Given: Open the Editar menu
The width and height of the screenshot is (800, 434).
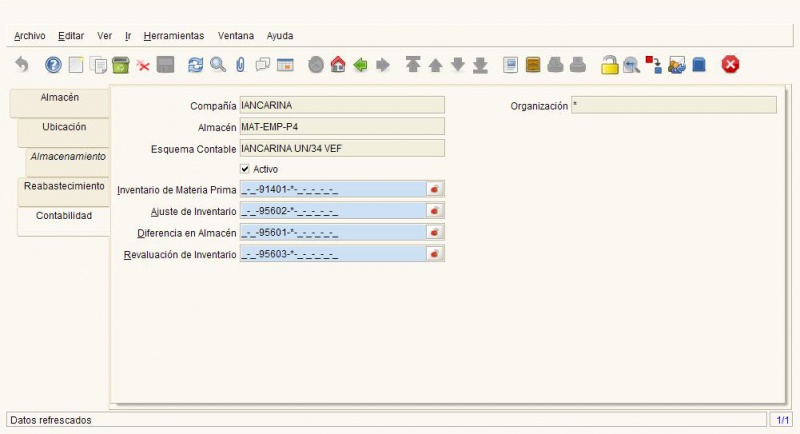Looking at the screenshot, I should [x=71, y=36].
